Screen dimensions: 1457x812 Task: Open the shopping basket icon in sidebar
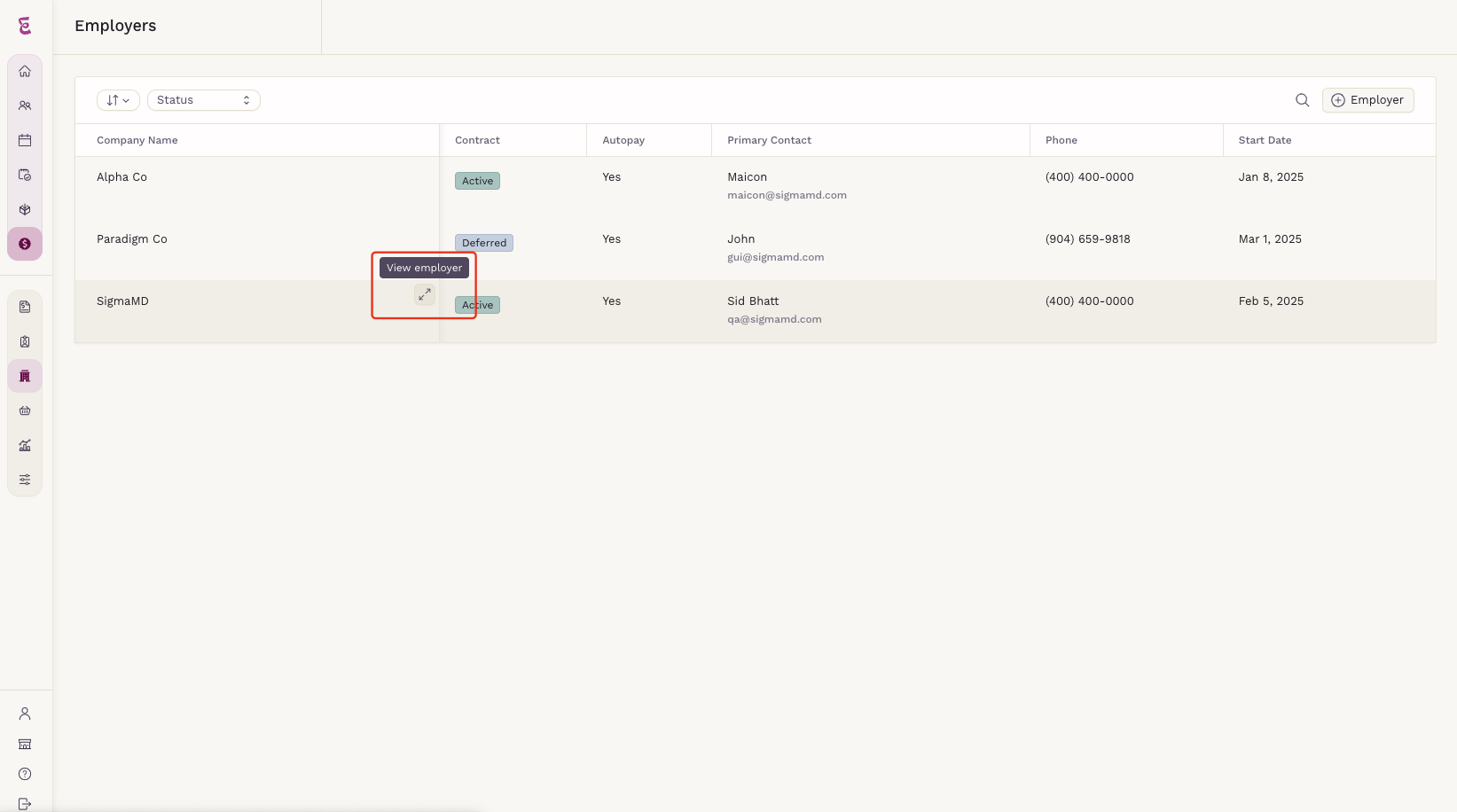25,410
